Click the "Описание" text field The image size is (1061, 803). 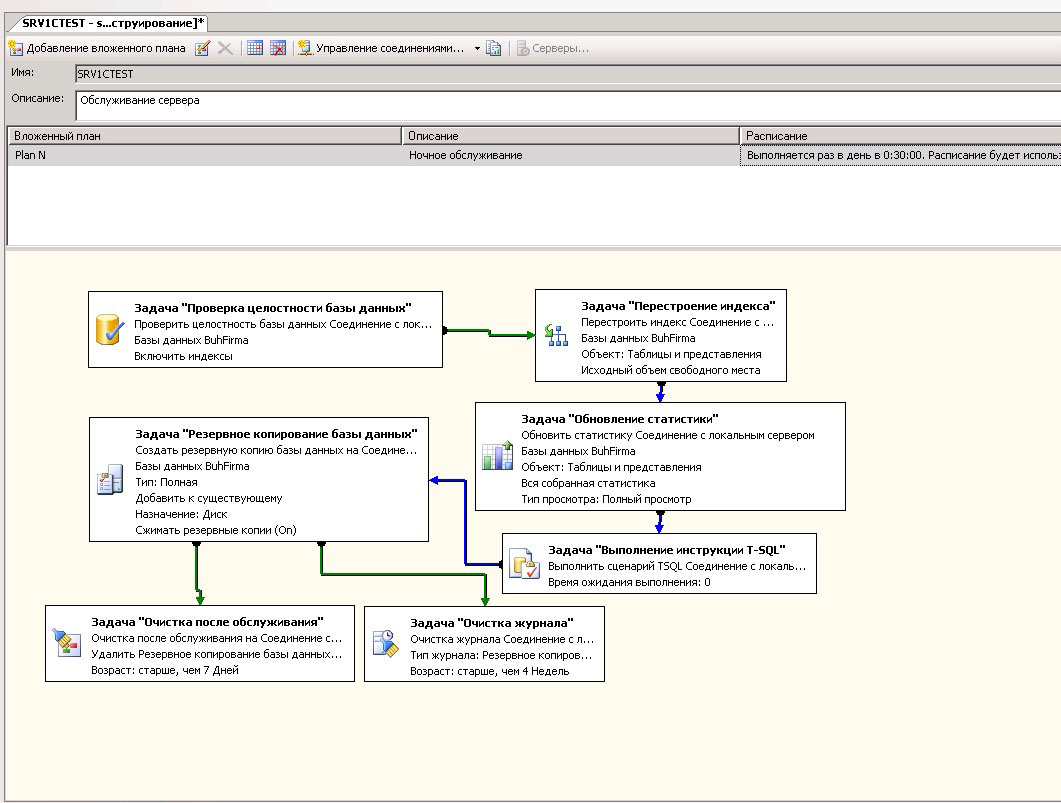pyautogui.click(x=560, y=106)
